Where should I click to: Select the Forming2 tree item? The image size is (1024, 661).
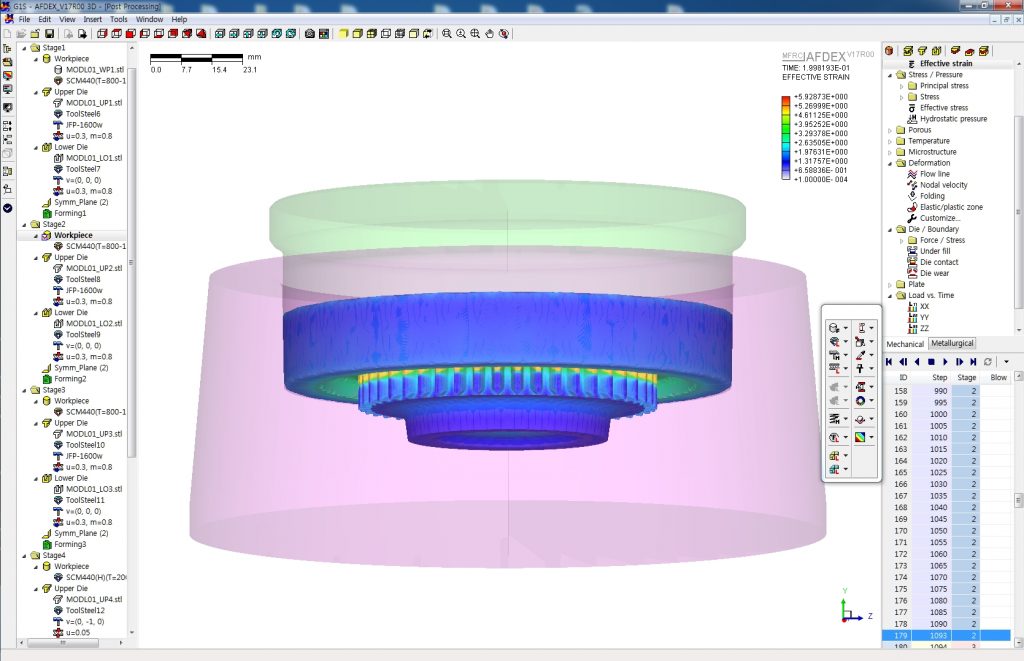(x=70, y=379)
